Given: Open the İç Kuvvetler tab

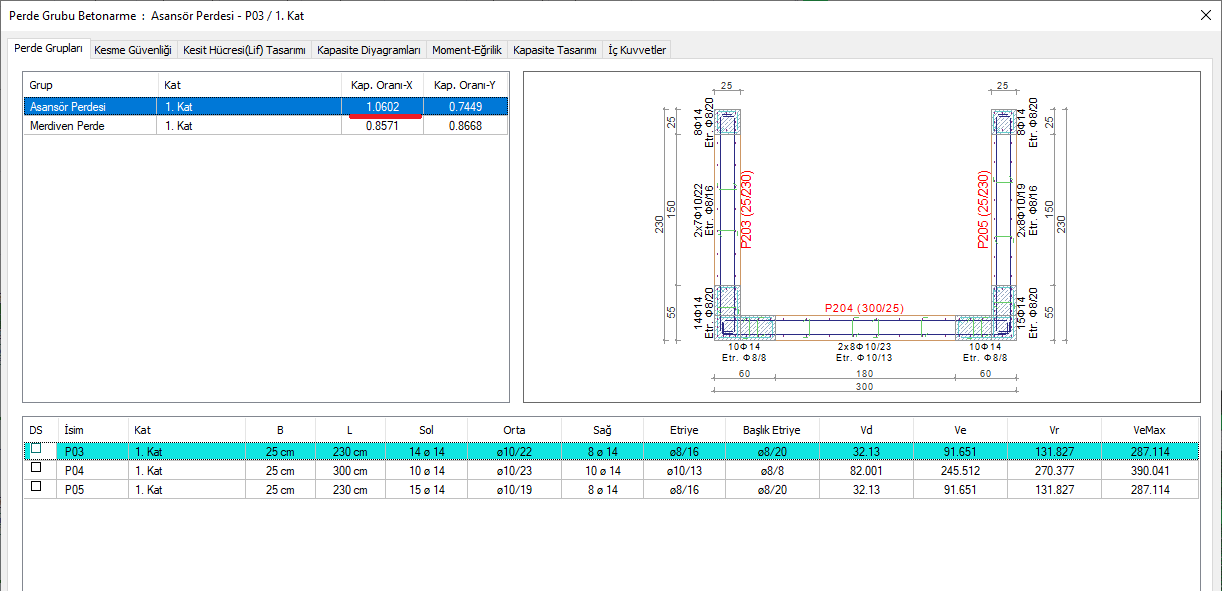Looking at the screenshot, I should tap(637, 50).
